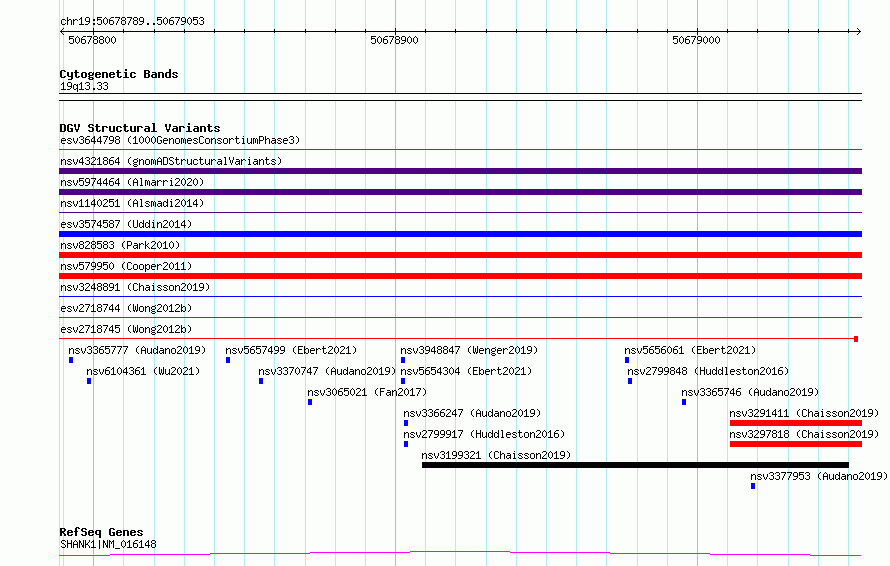Click the nsv3365746 (Audano2019) blue marker
Image resolution: width=890 pixels, height=566 pixels.
pos(684,402)
